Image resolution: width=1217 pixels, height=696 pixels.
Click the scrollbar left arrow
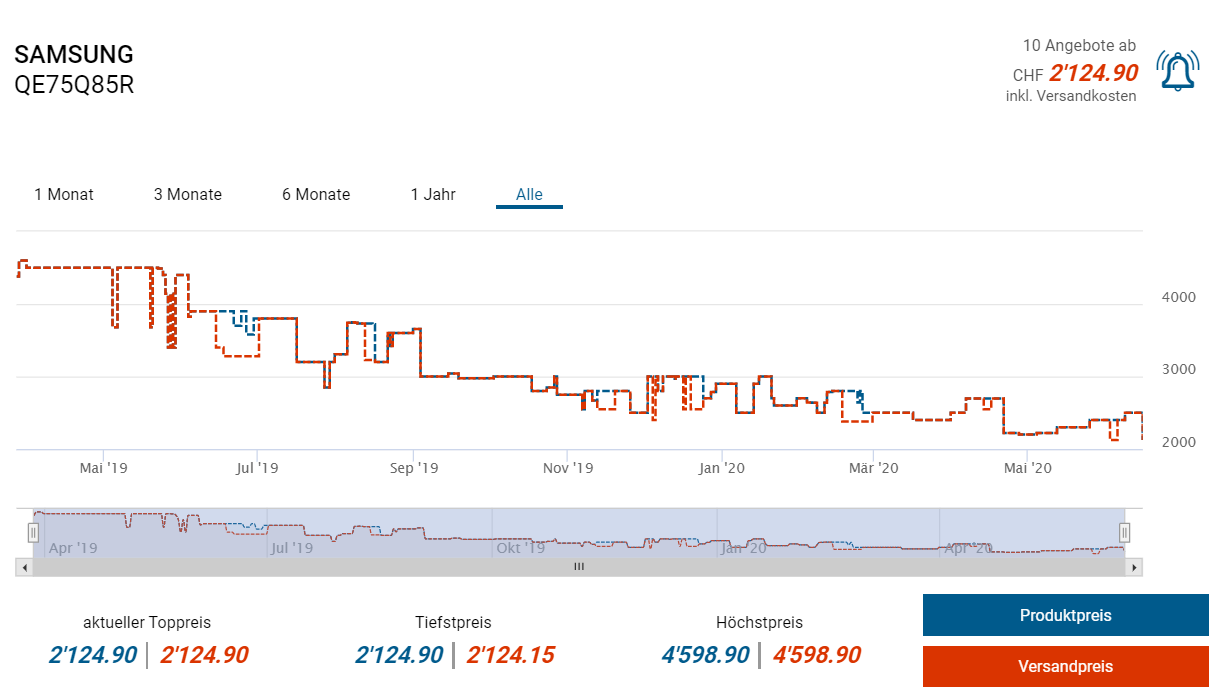point(24,567)
